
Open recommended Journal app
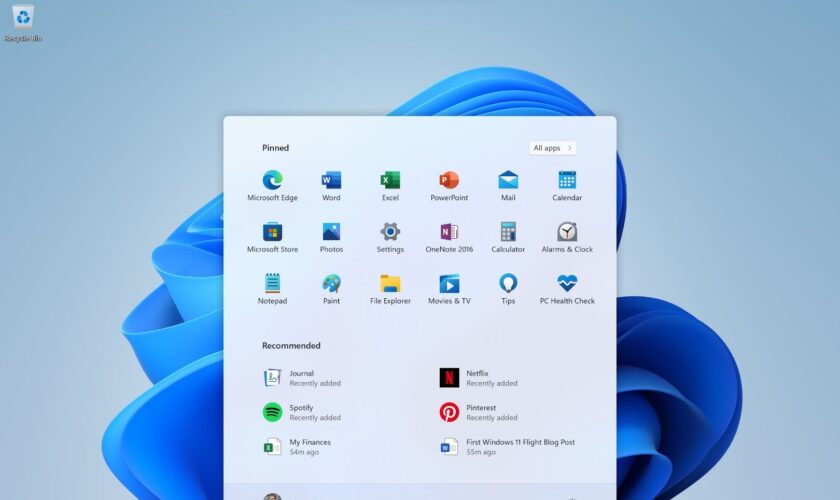[x=302, y=378]
